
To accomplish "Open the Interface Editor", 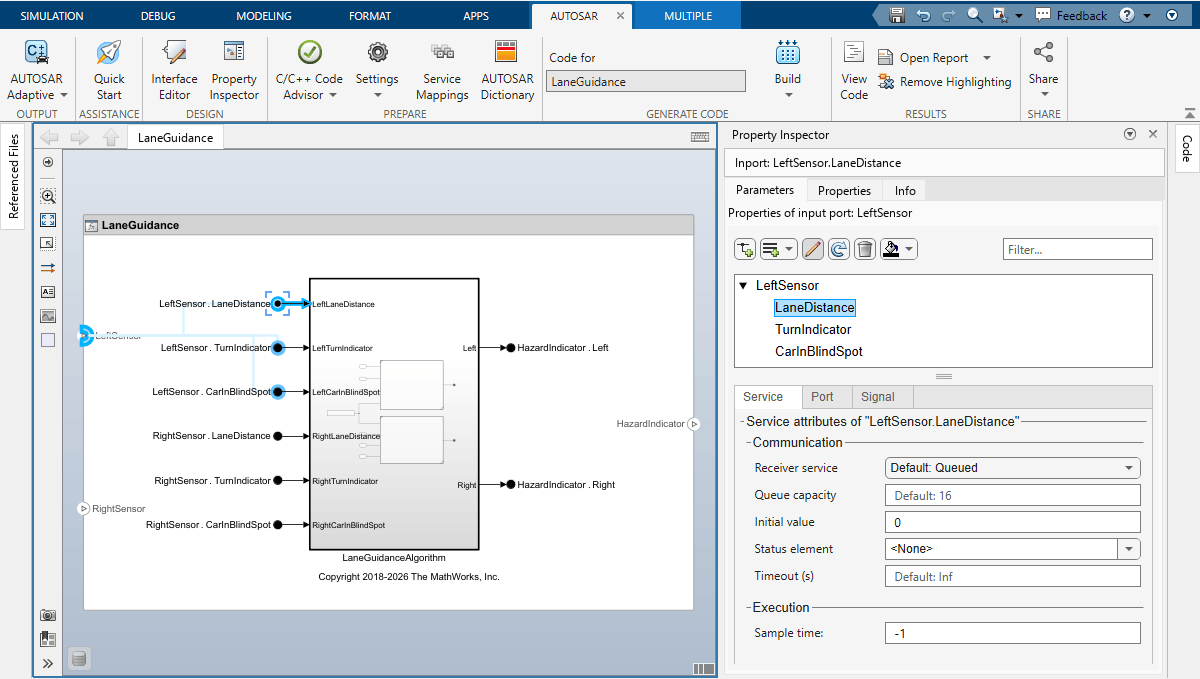I will tap(174, 70).
